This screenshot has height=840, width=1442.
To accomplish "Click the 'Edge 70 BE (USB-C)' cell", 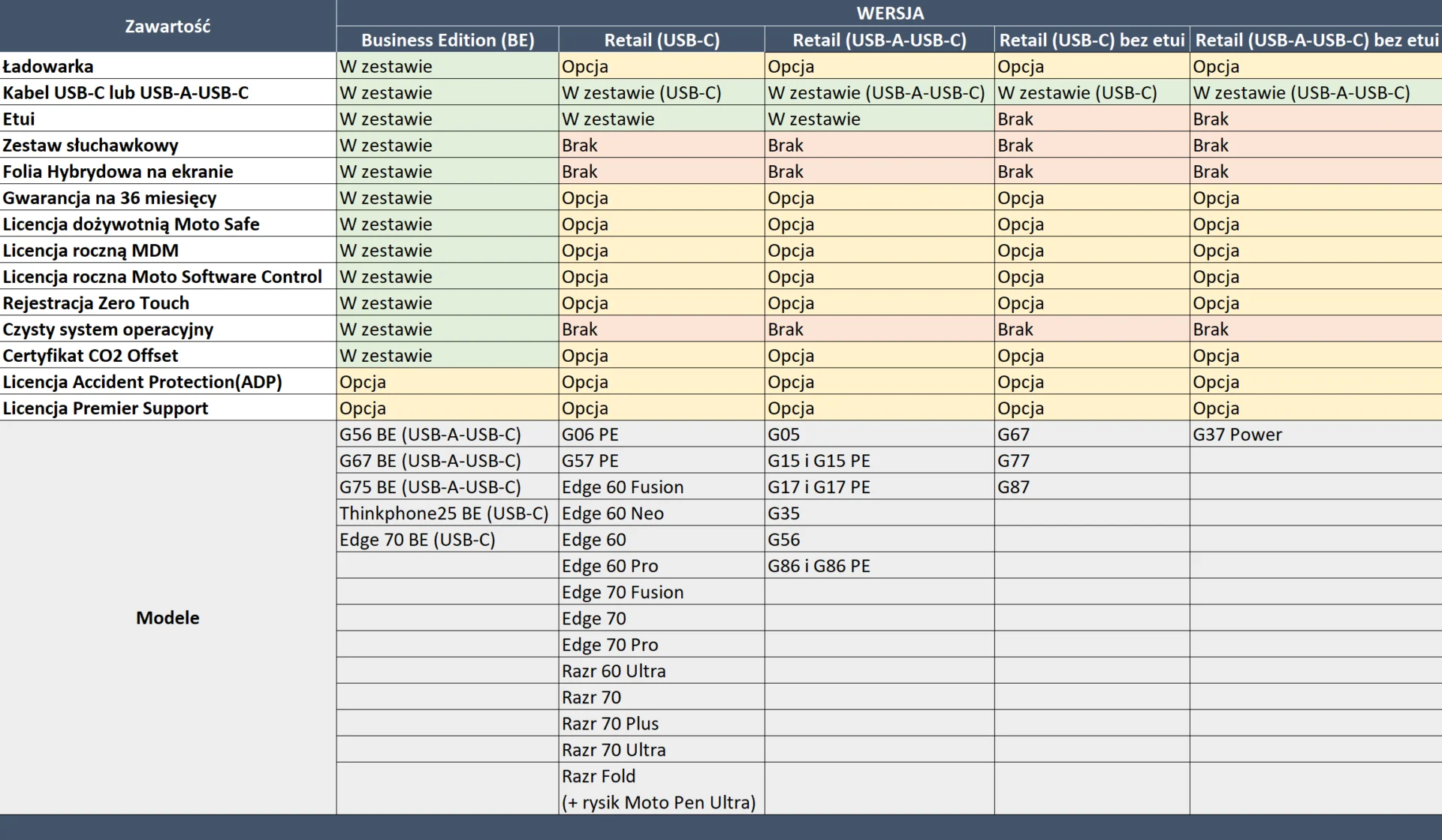I will pos(448,539).
